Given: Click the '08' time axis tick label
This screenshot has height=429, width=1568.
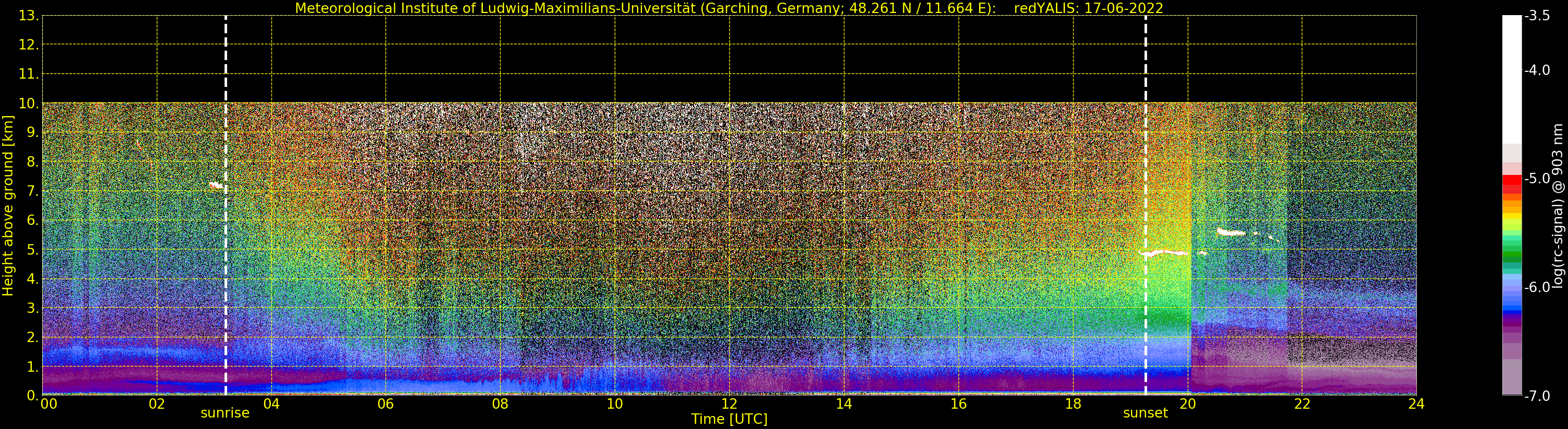Looking at the screenshot, I should click(500, 404).
